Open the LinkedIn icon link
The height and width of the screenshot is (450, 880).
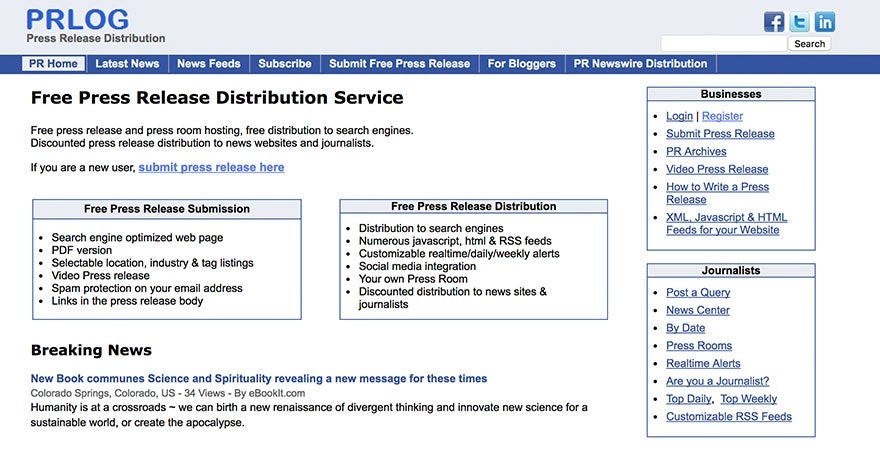825,22
